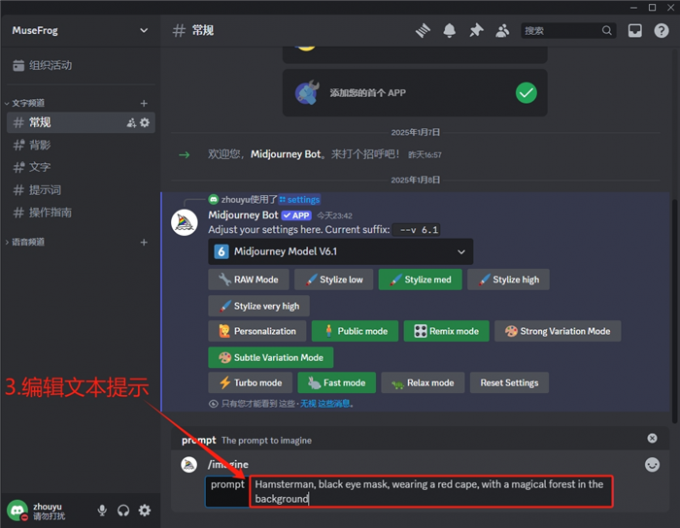The height and width of the screenshot is (528, 680).
Task: Click Midjourney Bot username above settings
Action: (243, 215)
